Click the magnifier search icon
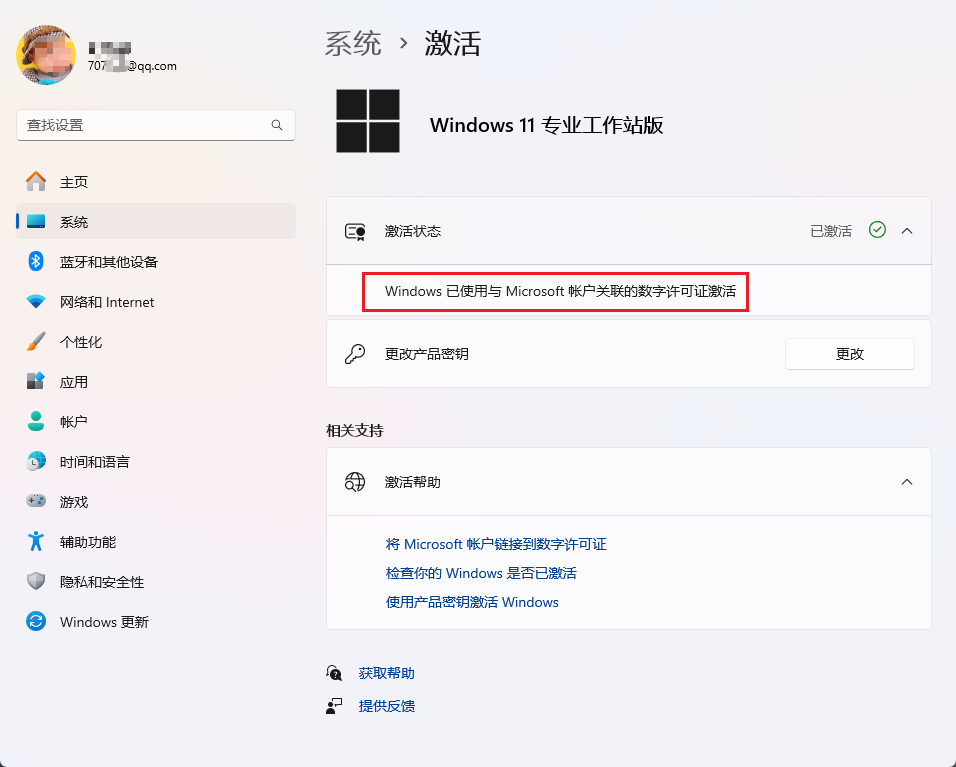956x767 pixels. tap(277, 125)
